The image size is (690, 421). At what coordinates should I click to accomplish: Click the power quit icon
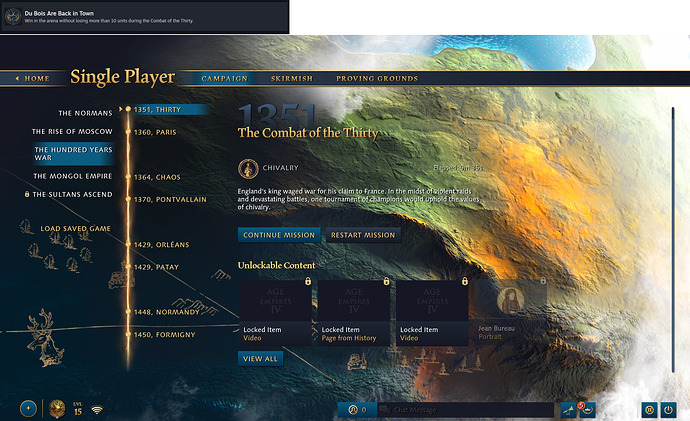pos(669,409)
